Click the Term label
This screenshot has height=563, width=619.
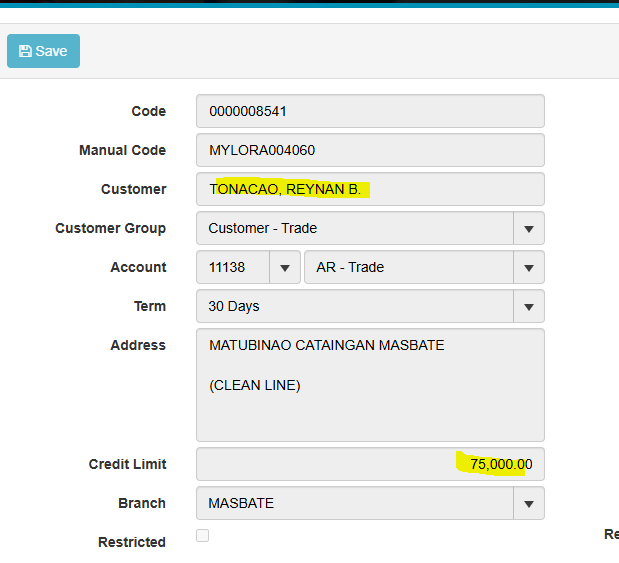pyautogui.click(x=150, y=306)
